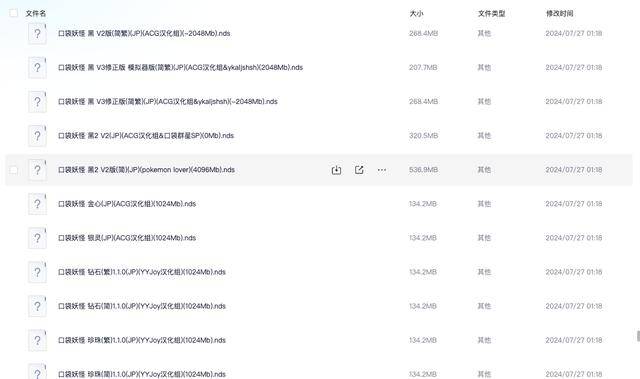
Task: Check the box for 黑2 V2版 pokemon lover file
Action: point(13,170)
